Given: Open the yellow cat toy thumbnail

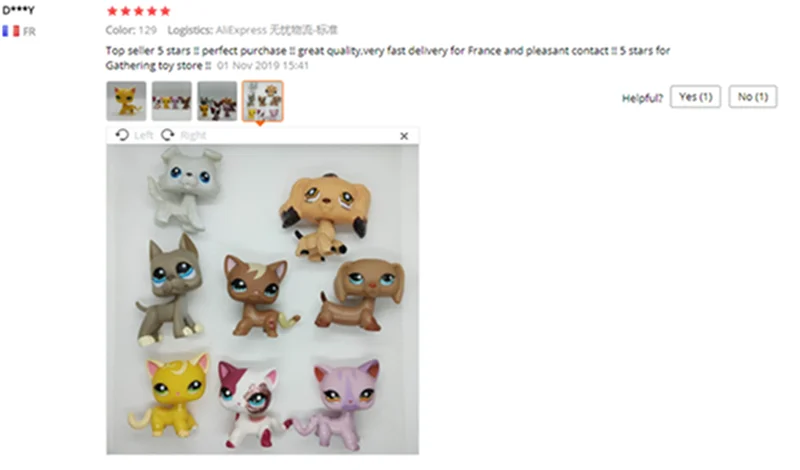Looking at the screenshot, I should [x=126, y=101].
